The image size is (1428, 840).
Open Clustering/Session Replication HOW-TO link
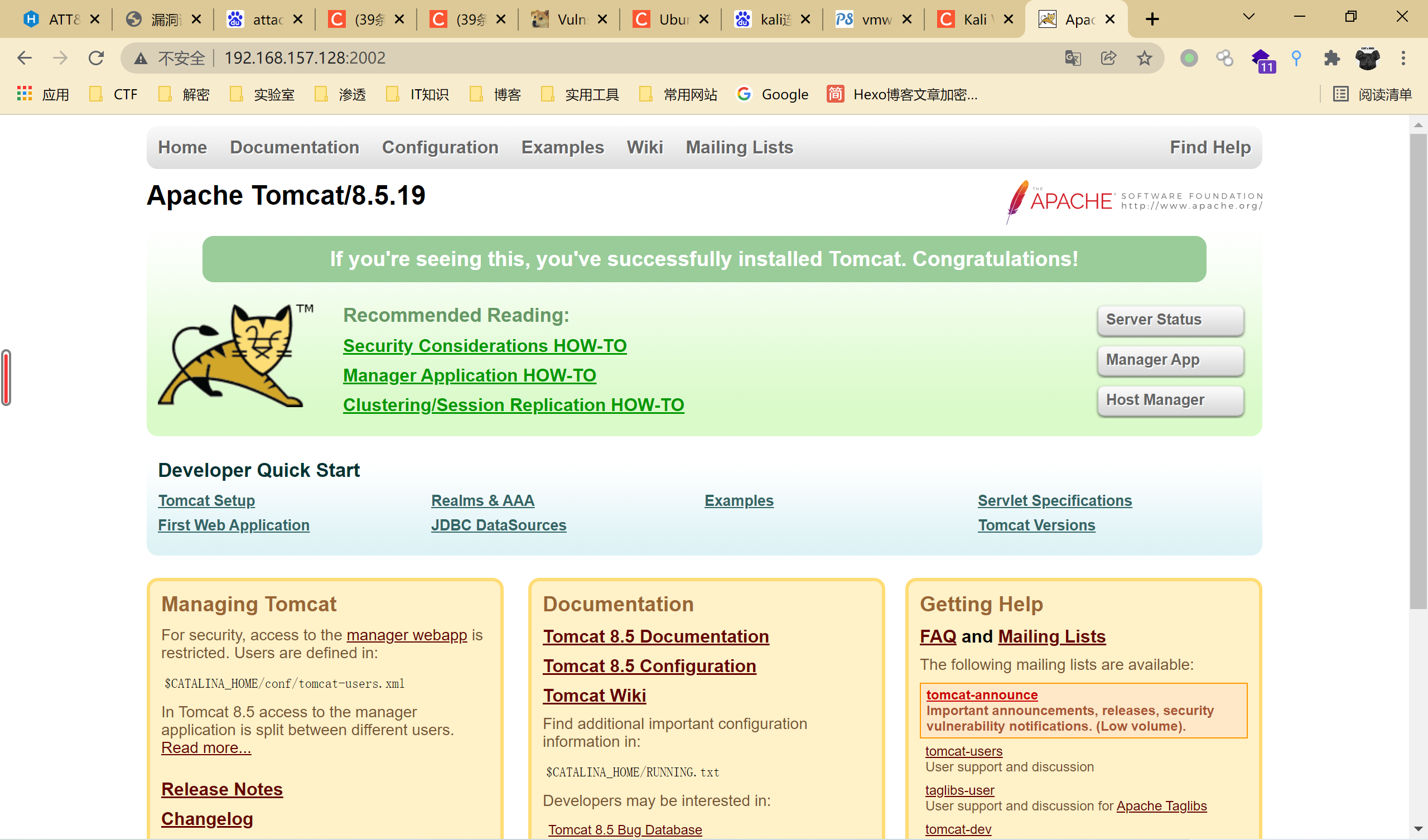[x=513, y=405]
